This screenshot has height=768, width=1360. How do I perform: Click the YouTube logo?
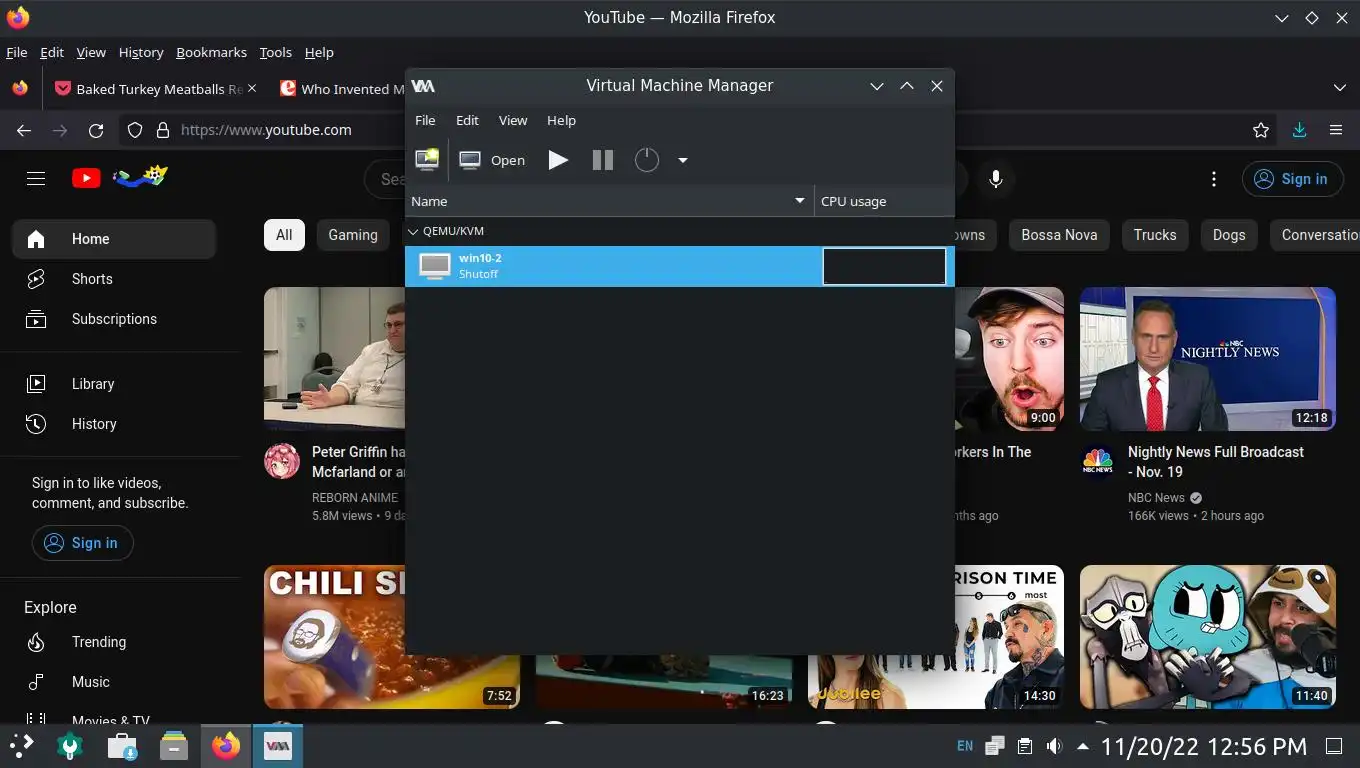(120, 178)
